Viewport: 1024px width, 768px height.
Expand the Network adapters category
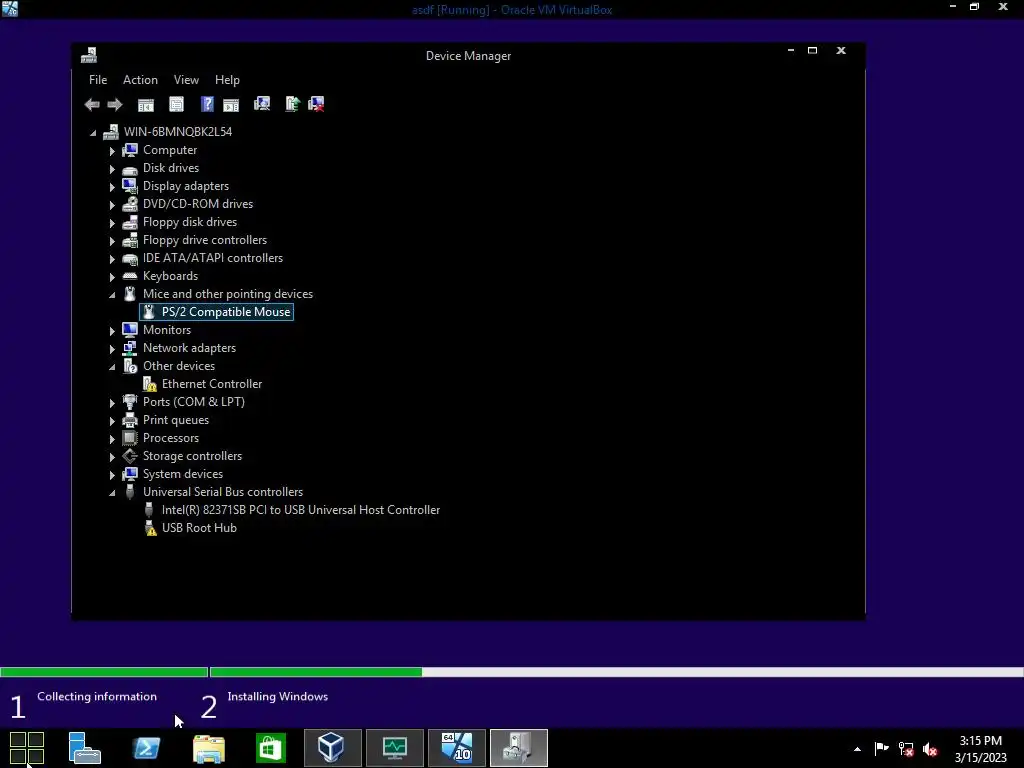coord(112,349)
